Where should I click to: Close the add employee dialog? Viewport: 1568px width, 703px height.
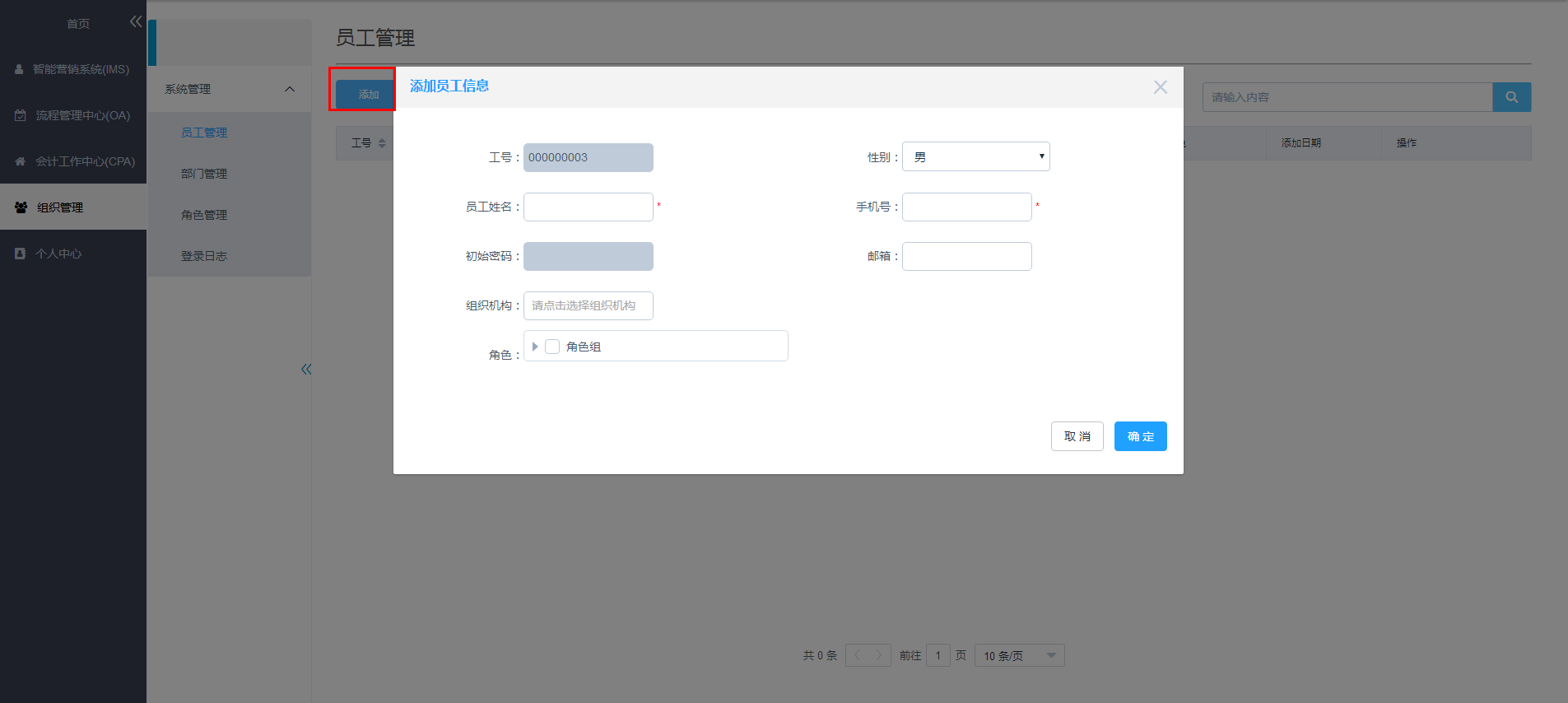click(x=1160, y=87)
